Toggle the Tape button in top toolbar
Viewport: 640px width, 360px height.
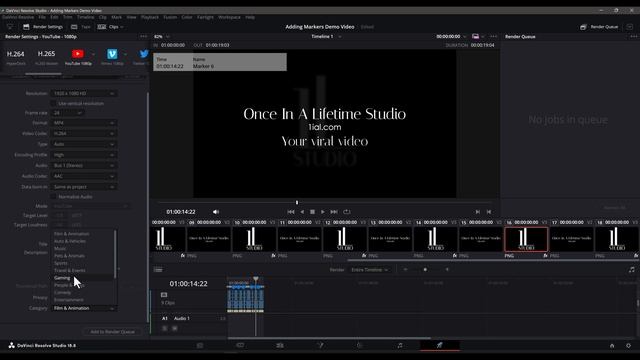click(x=81, y=27)
